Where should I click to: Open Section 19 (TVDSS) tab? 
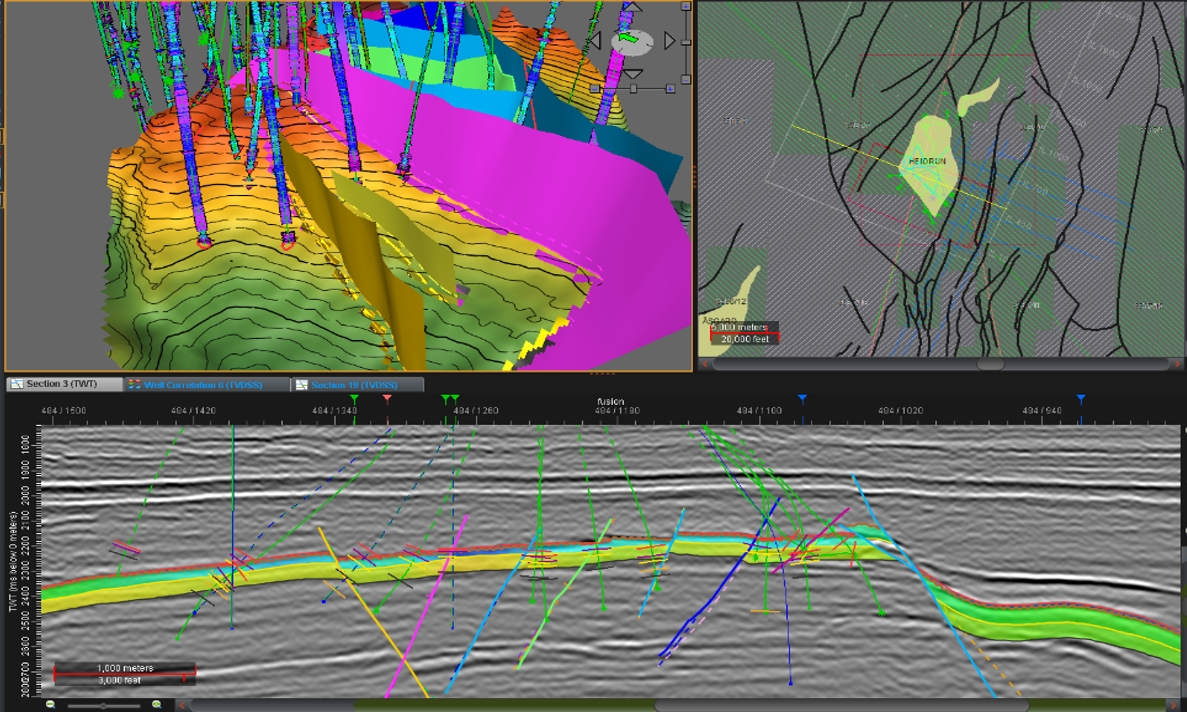click(x=354, y=384)
